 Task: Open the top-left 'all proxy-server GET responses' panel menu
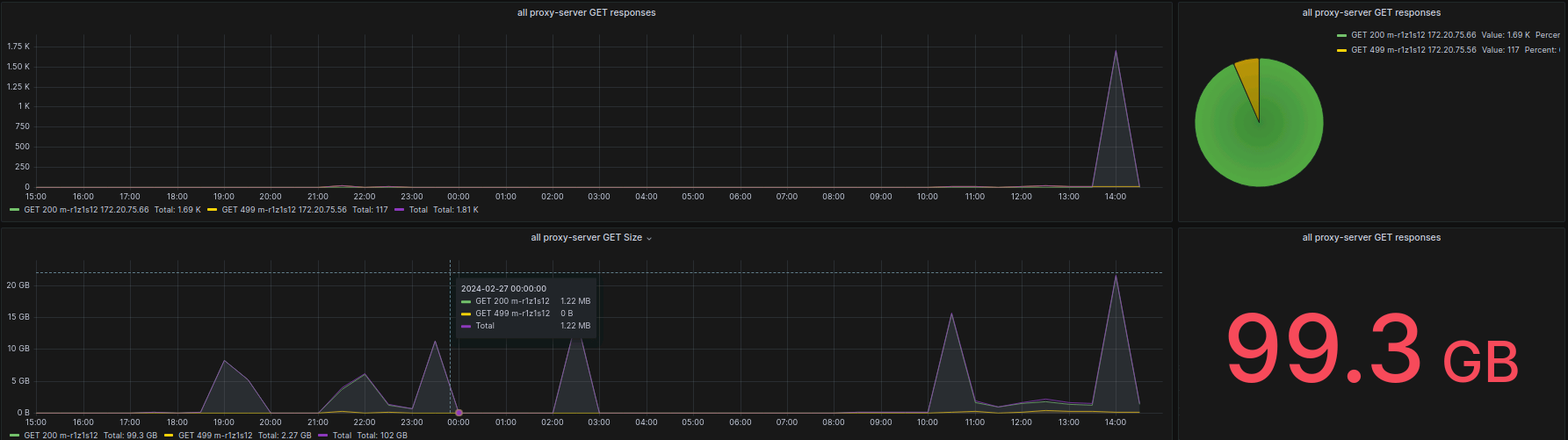tap(586, 13)
